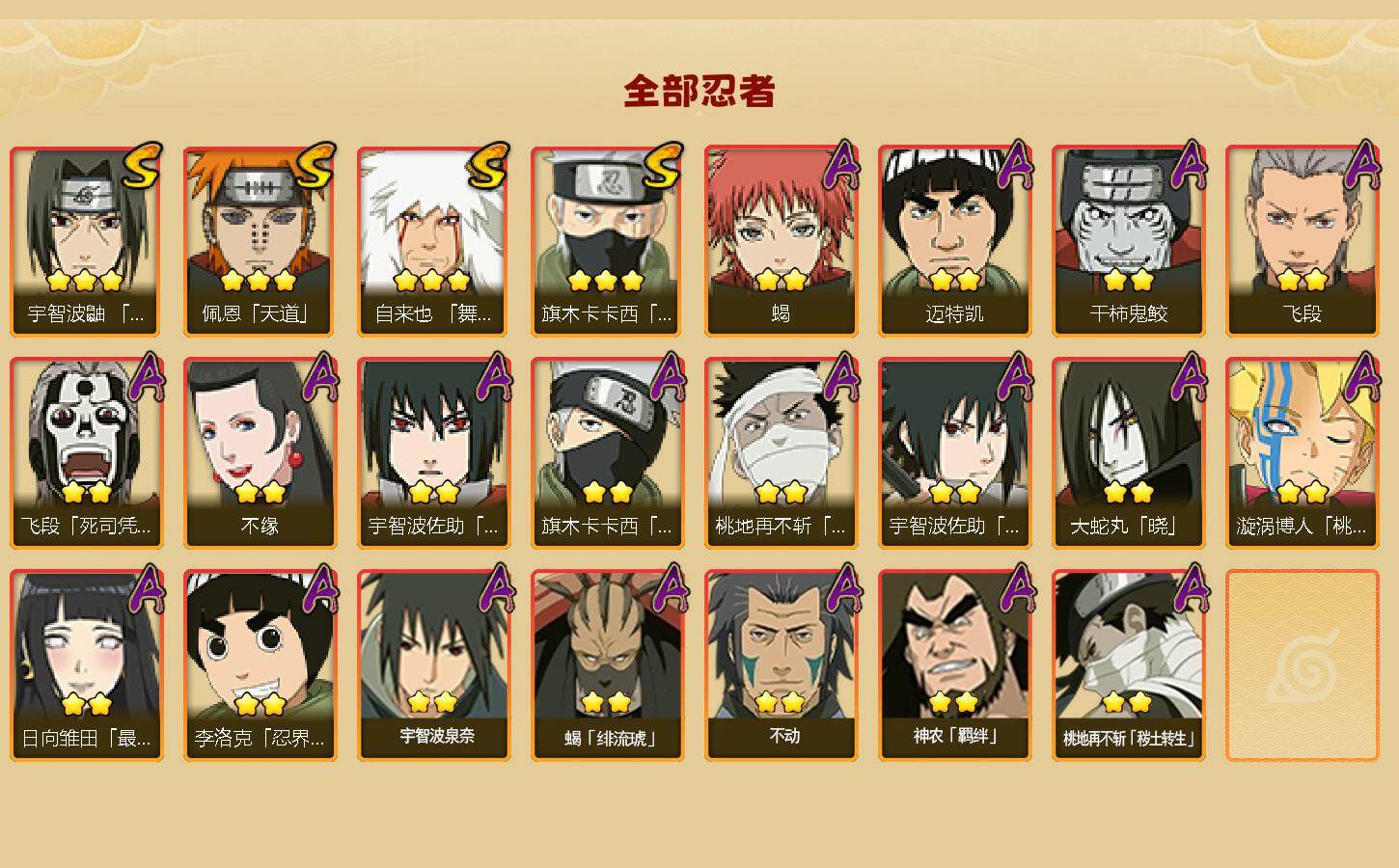
Task: Click the empty ninja slot with leaf emblem
Action: (x=1302, y=665)
